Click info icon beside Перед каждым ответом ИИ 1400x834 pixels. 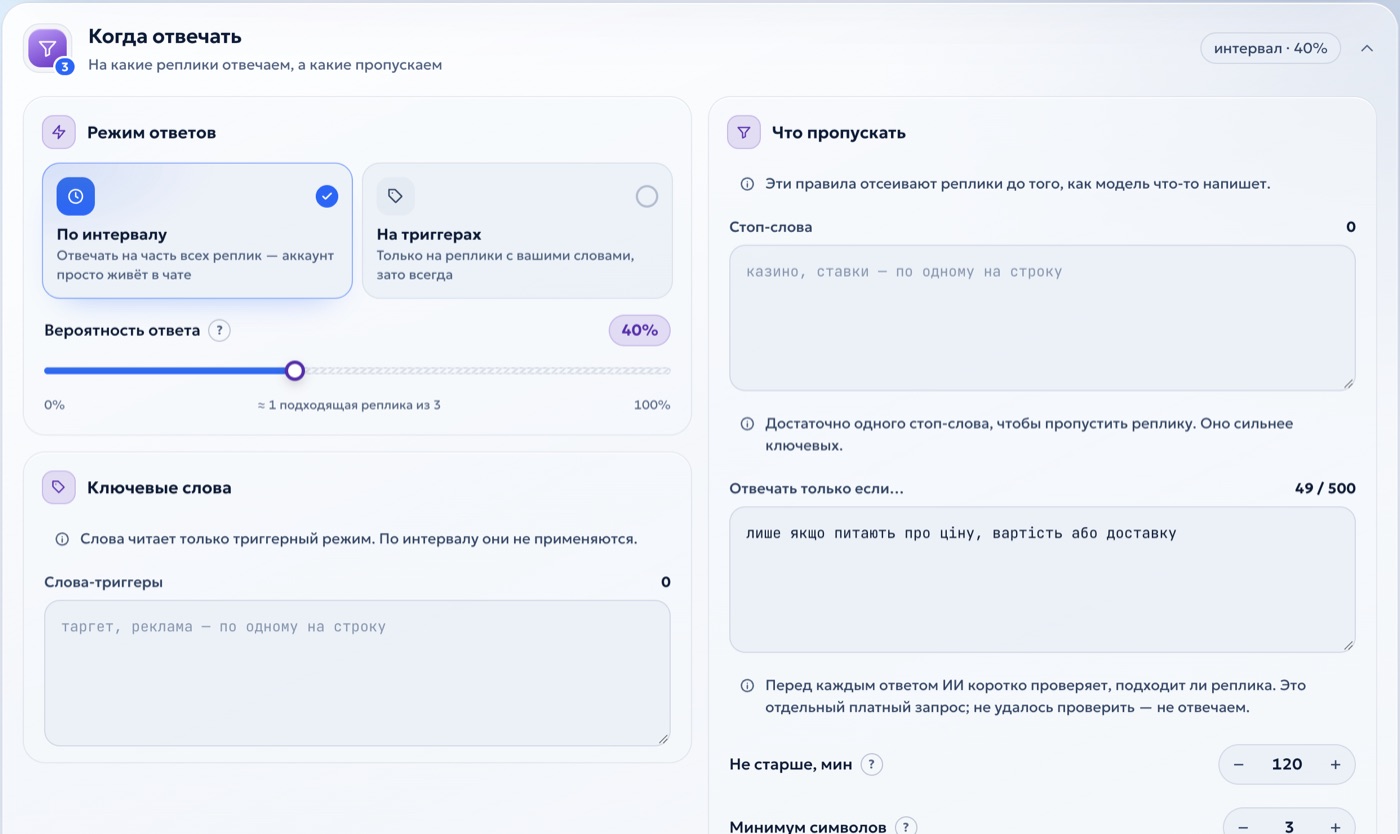747,686
